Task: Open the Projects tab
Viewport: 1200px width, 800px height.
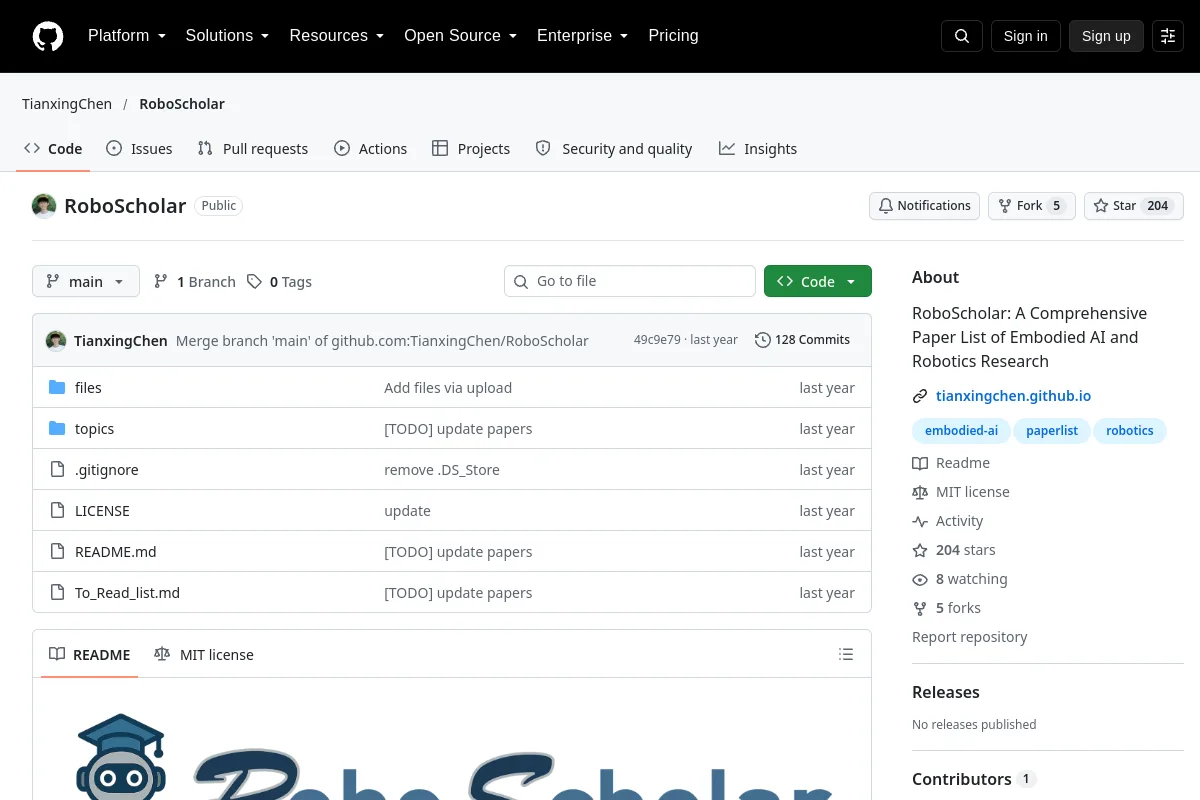Action: tap(471, 149)
